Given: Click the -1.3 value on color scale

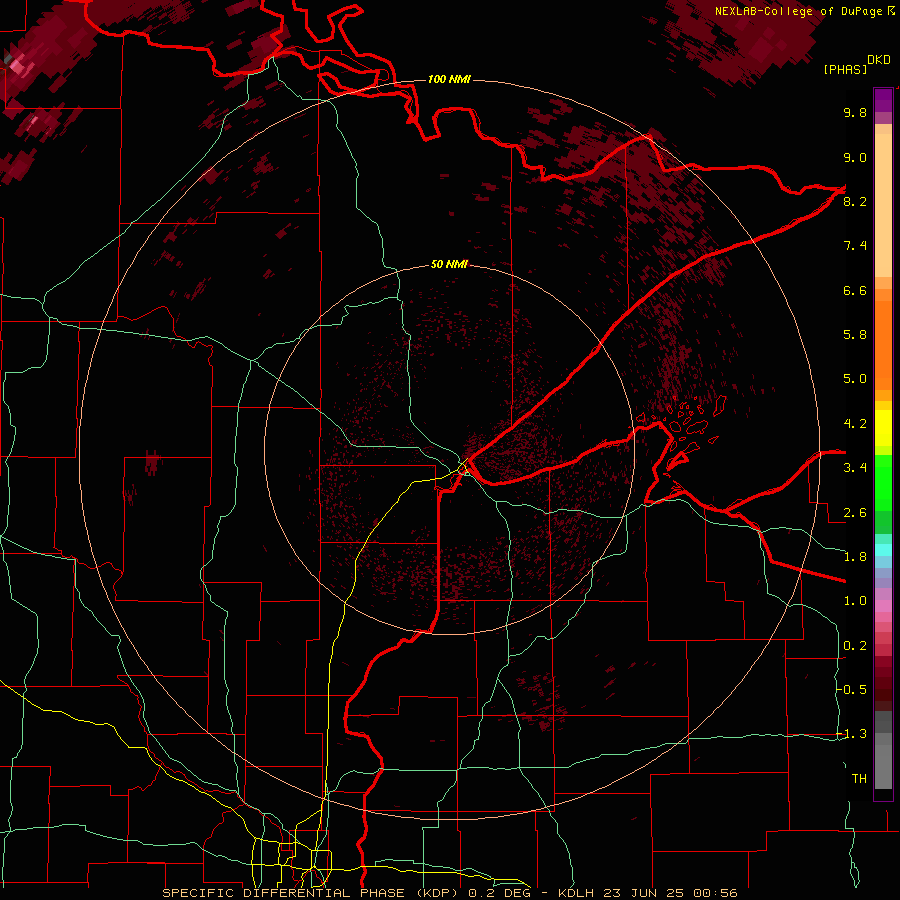Looking at the screenshot, I should pos(851,734).
